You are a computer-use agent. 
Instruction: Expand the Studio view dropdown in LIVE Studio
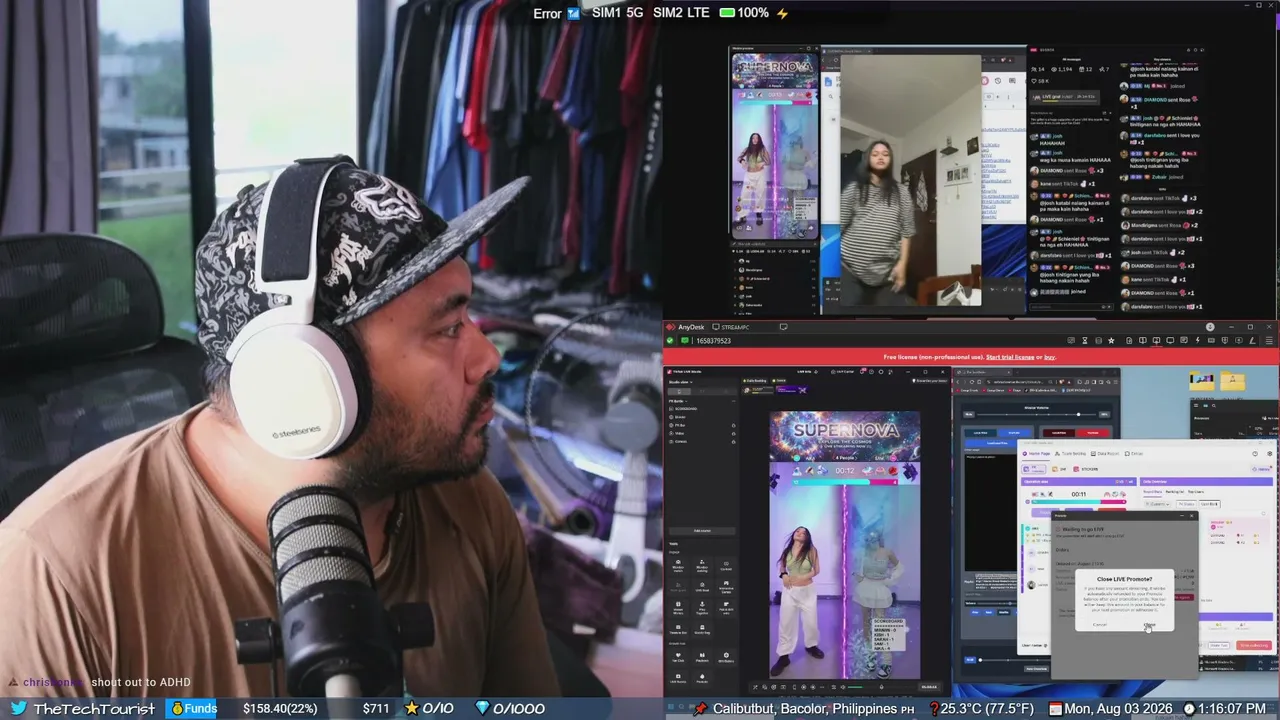(x=681, y=382)
